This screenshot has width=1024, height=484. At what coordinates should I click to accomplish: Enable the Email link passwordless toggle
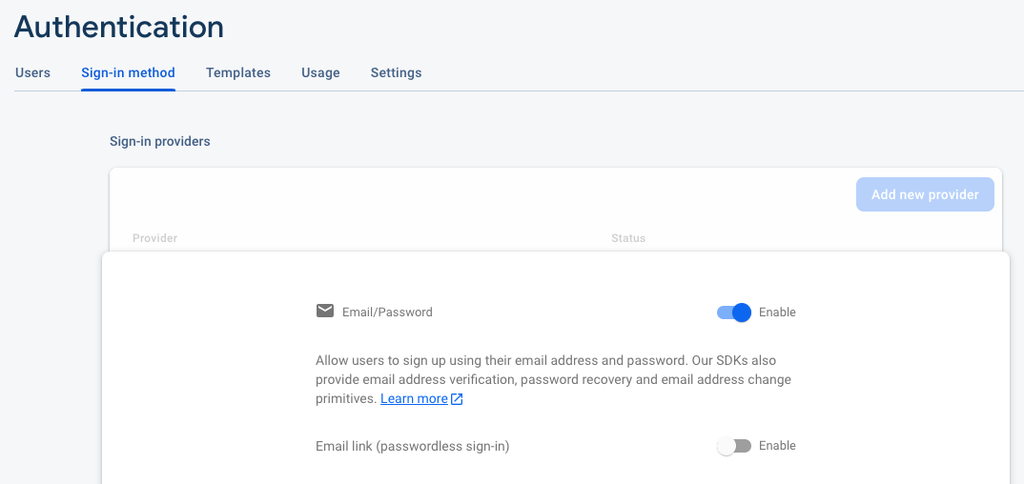[734, 446]
